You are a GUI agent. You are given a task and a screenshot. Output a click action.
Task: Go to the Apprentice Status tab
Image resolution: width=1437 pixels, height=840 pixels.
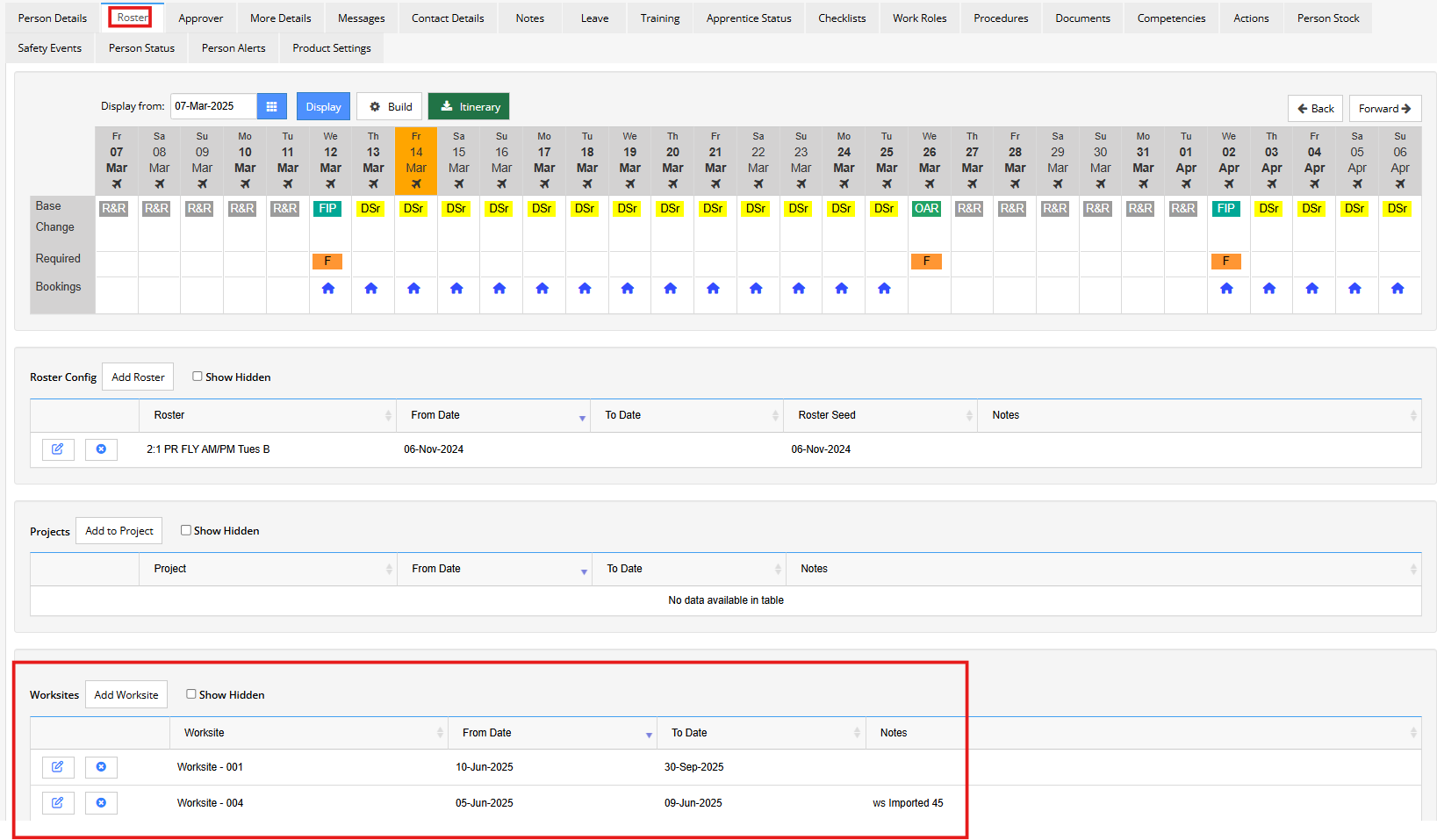point(749,18)
